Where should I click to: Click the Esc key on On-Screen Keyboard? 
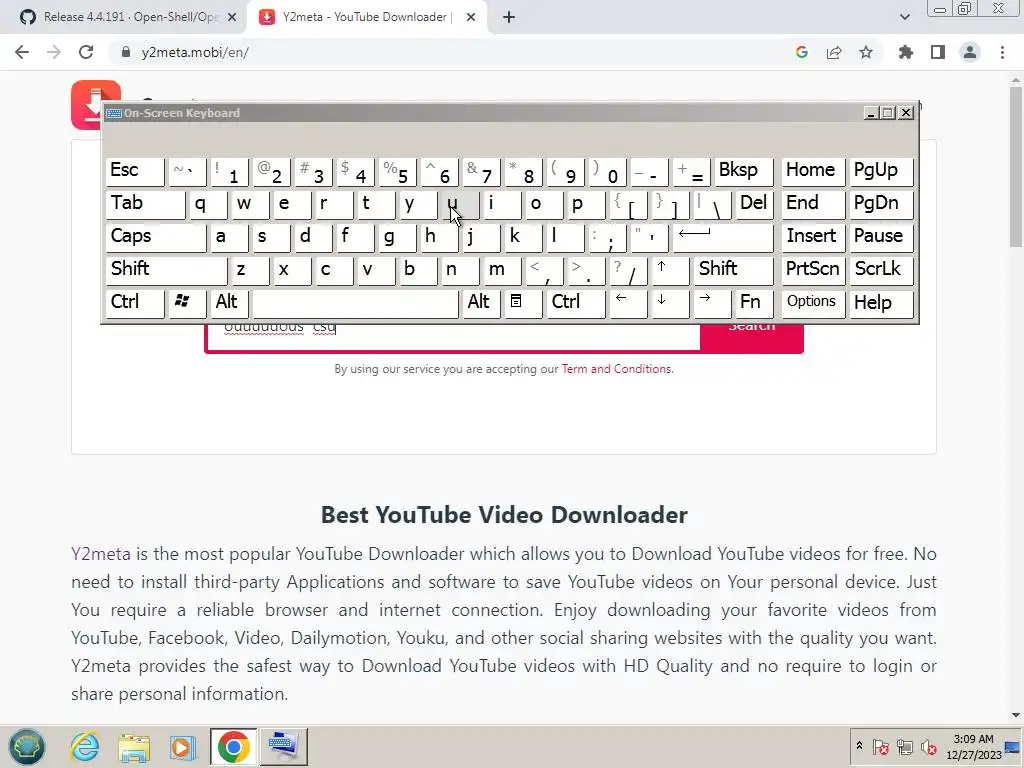[135, 172]
